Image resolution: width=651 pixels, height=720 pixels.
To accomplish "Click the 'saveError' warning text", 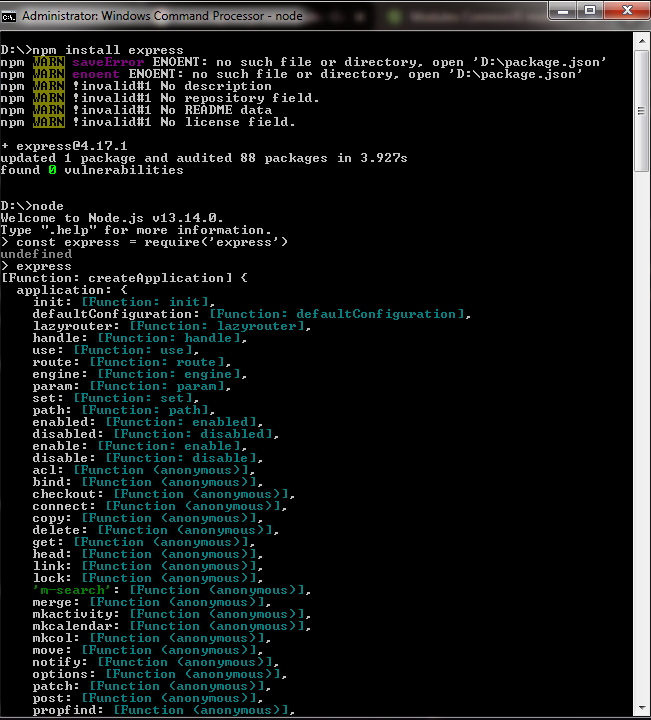I will (x=108, y=62).
